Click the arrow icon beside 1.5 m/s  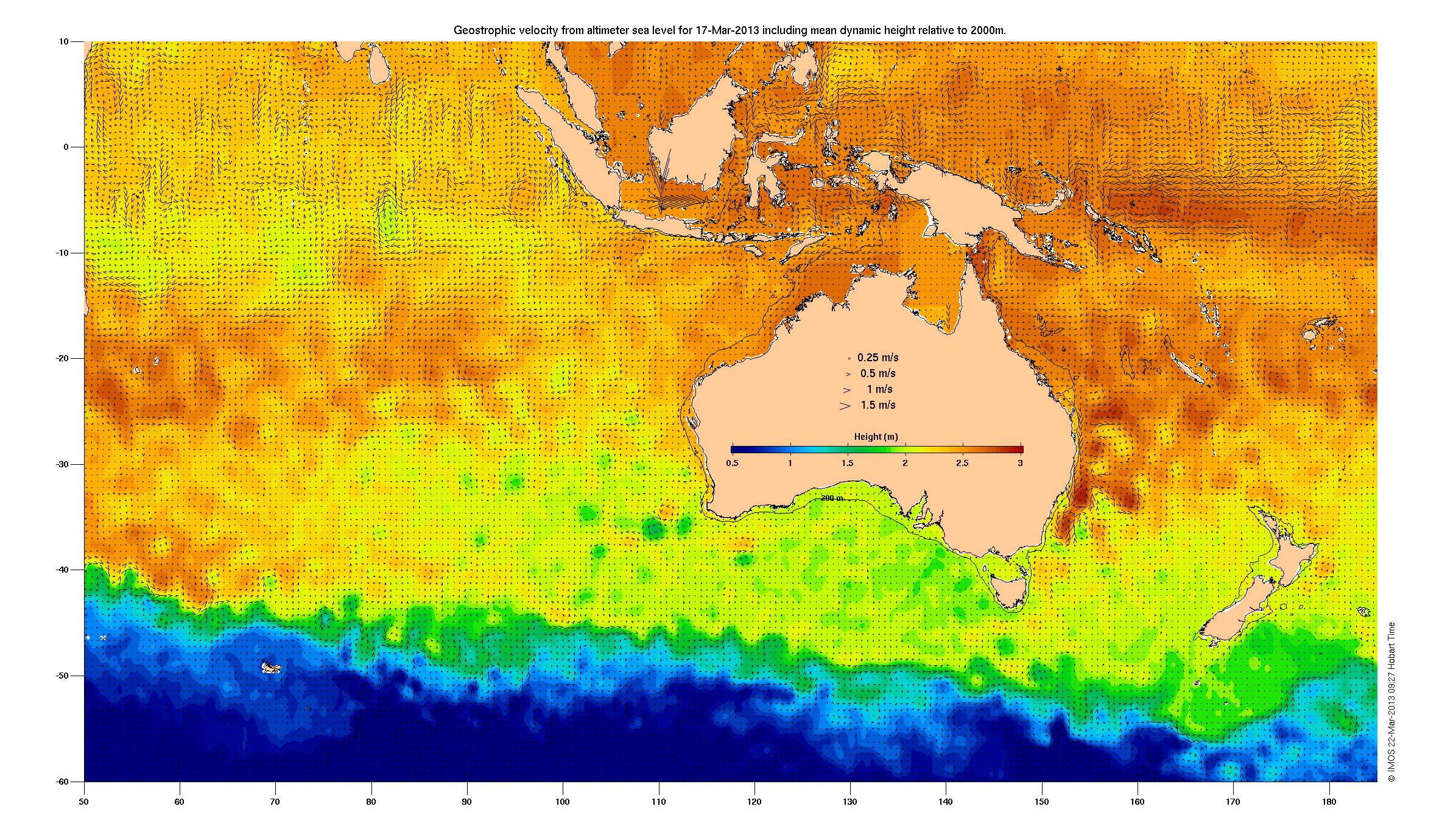point(845,406)
